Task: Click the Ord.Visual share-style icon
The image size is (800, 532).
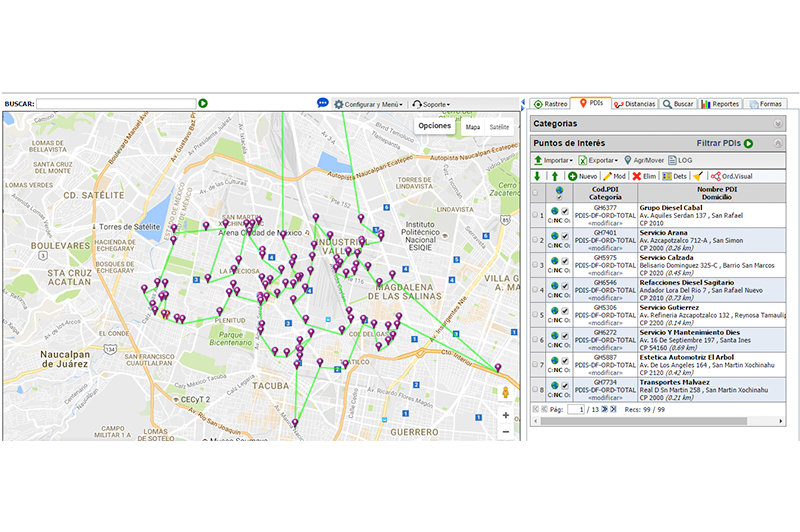Action: 716,176
